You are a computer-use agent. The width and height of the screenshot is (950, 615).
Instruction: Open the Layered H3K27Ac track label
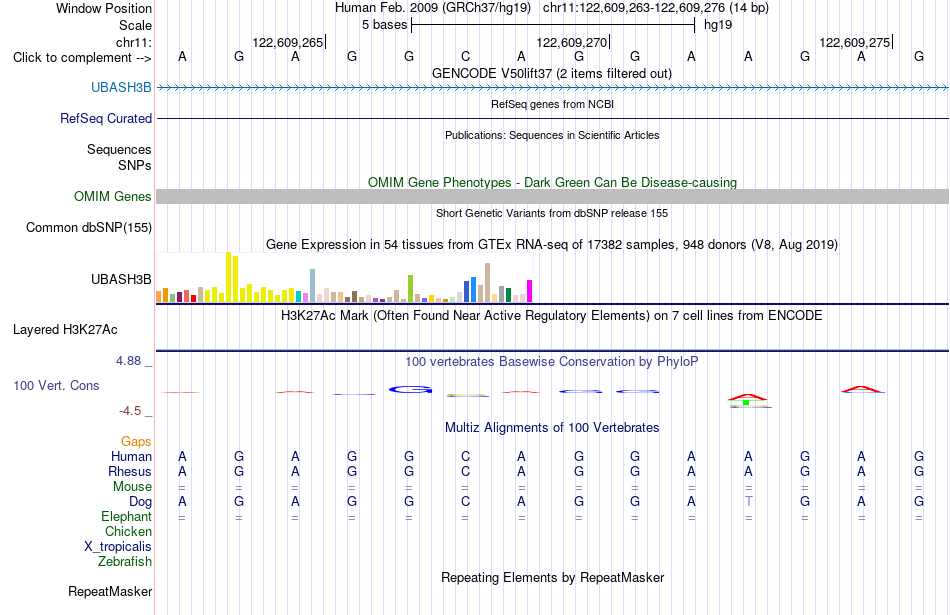pos(65,330)
